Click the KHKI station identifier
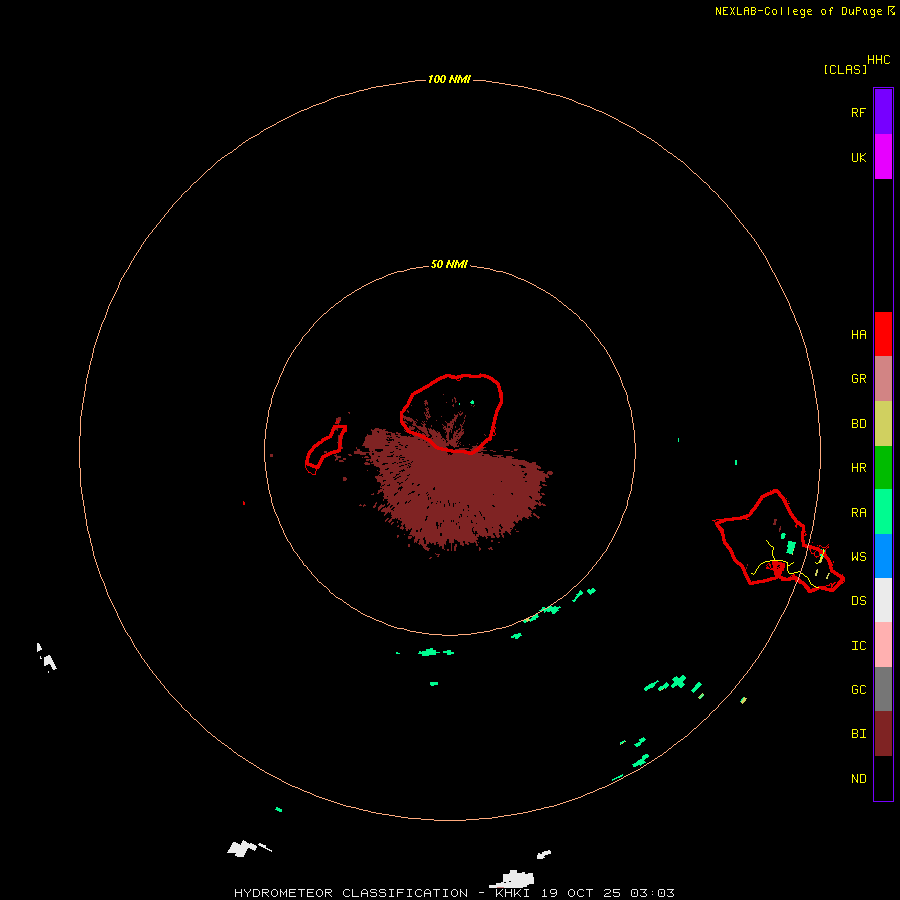This screenshot has height=900, width=900. point(513,893)
